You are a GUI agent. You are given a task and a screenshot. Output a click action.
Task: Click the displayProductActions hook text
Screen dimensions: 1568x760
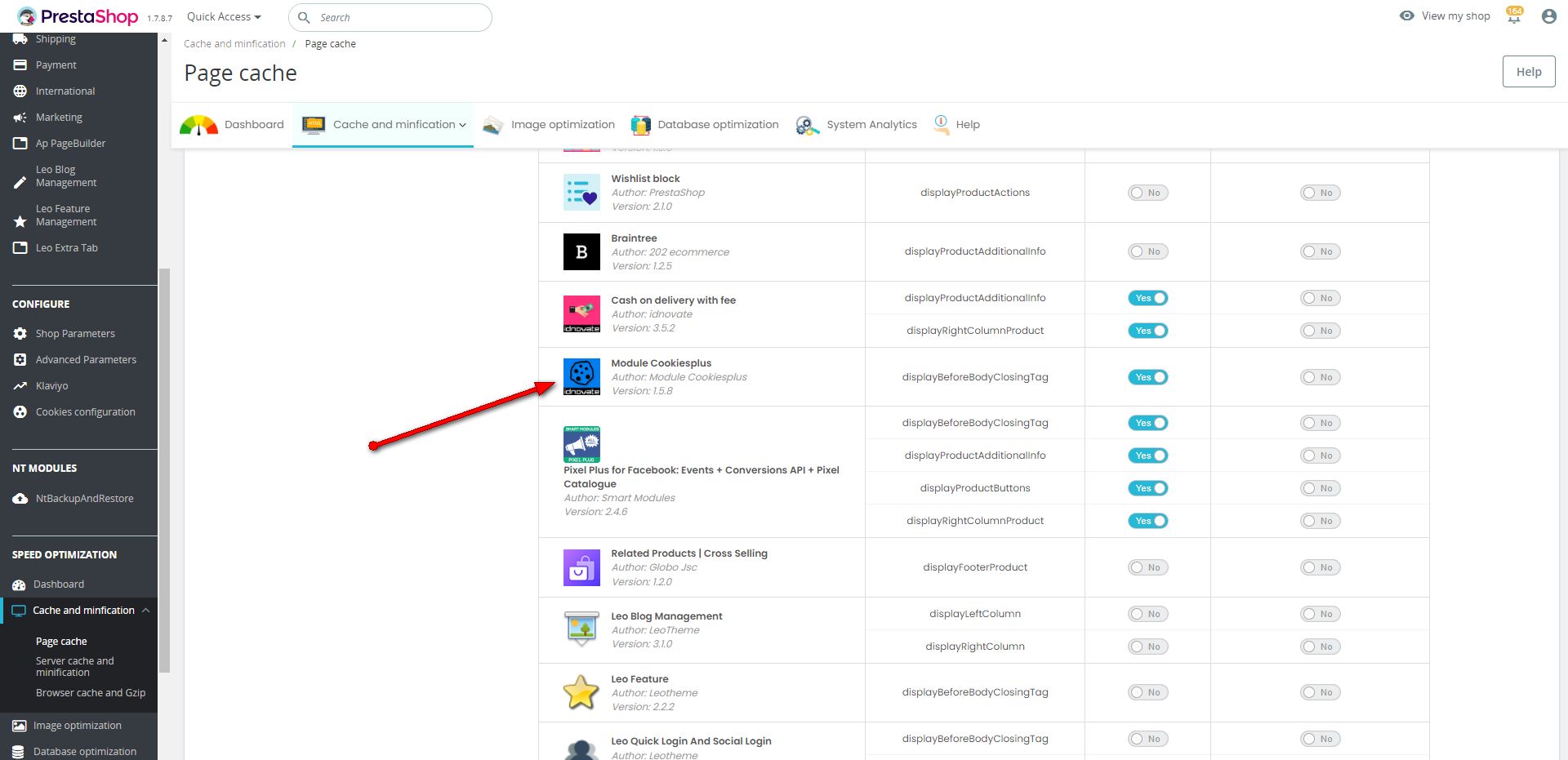pyautogui.click(x=975, y=193)
